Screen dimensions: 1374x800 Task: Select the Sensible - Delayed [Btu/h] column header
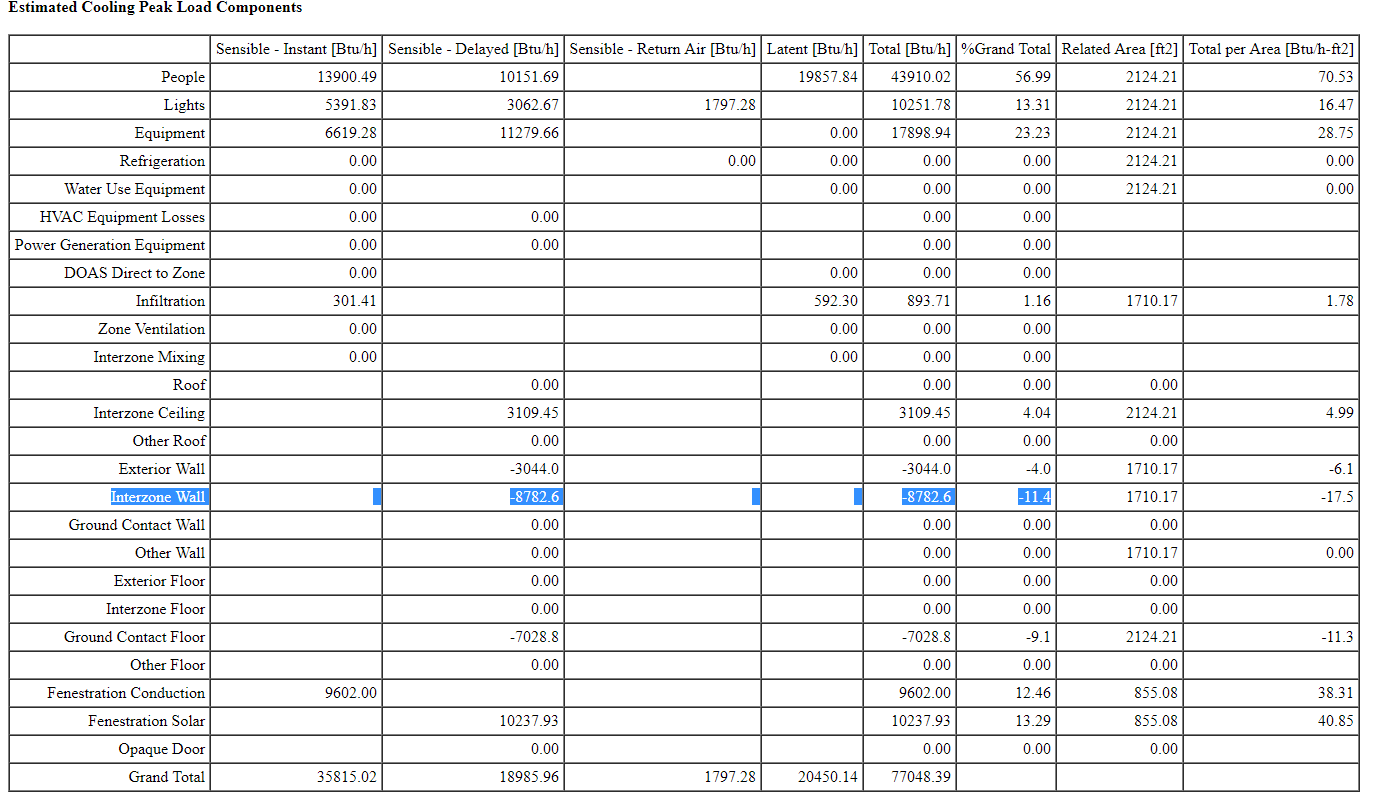point(474,49)
